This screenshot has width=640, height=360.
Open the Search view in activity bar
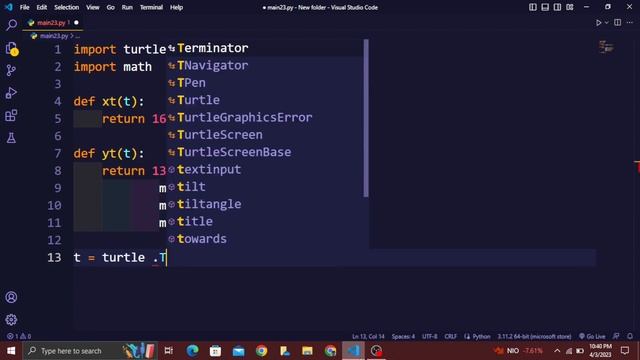[11, 25]
